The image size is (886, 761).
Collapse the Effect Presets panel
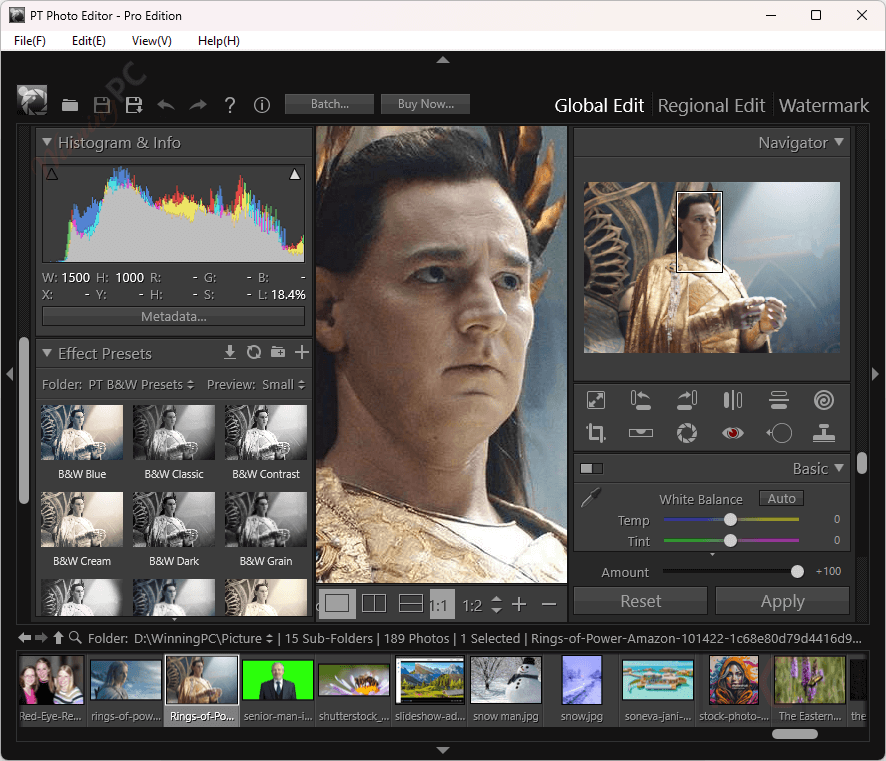(x=47, y=353)
